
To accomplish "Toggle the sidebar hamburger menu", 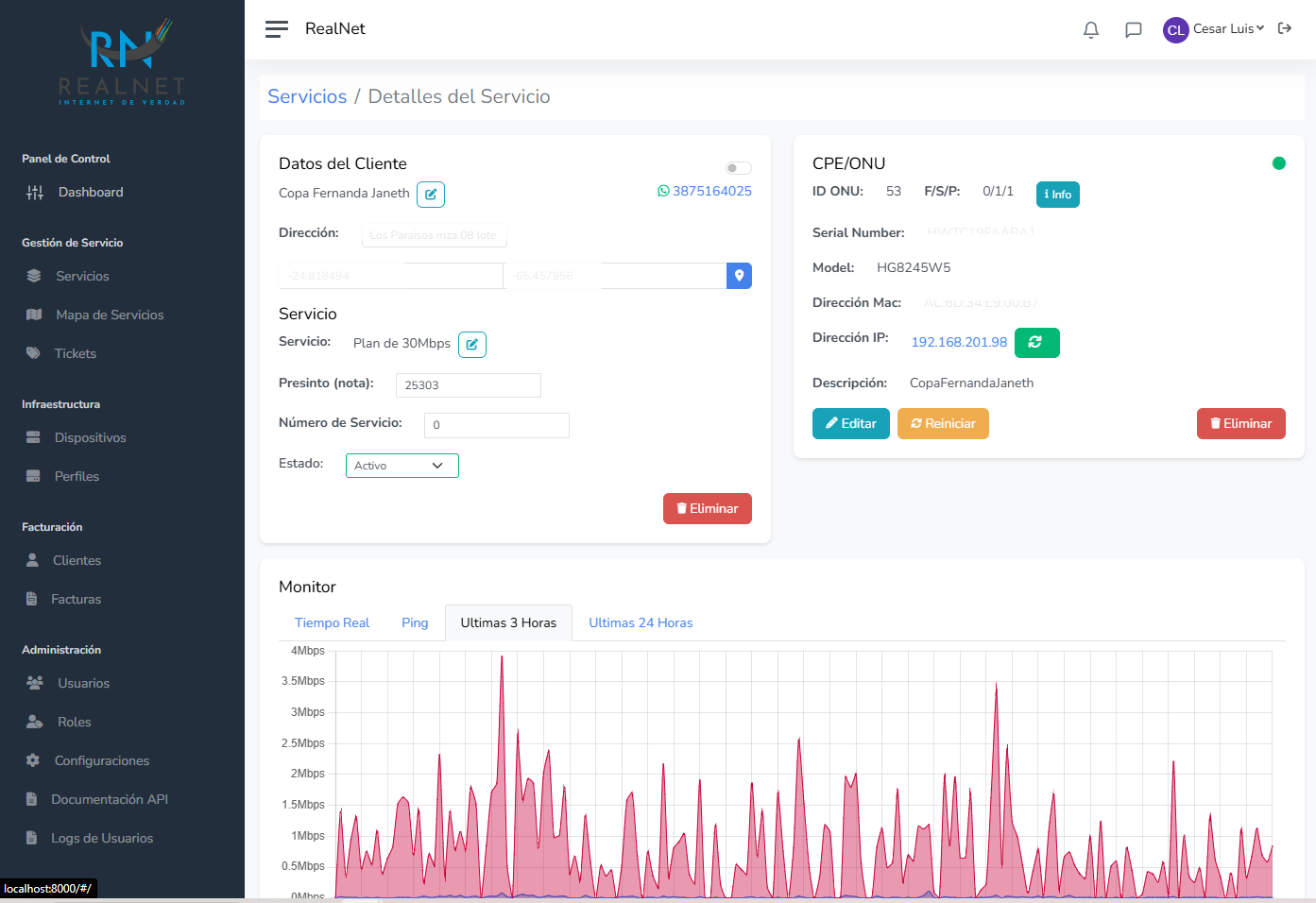I will tap(277, 29).
